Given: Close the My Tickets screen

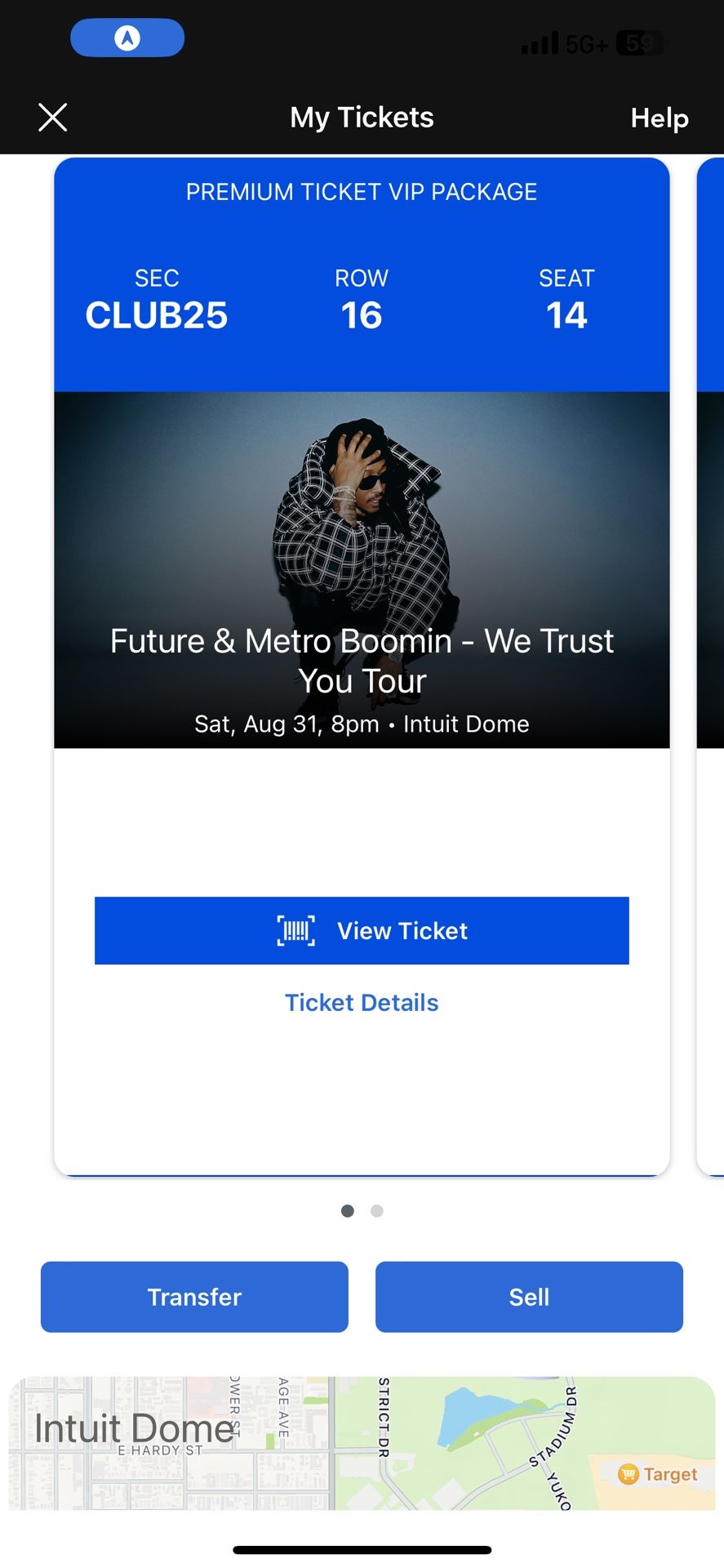Looking at the screenshot, I should (53, 118).
